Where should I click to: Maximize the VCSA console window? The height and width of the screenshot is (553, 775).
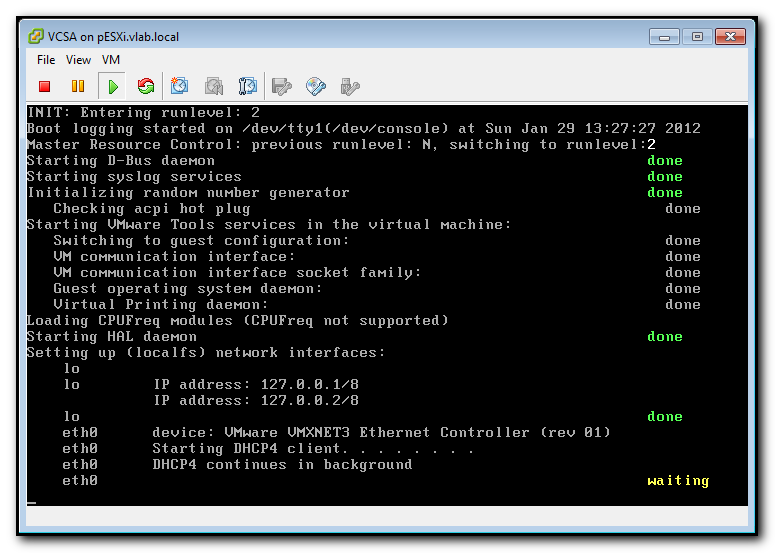[x=697, y=37]
